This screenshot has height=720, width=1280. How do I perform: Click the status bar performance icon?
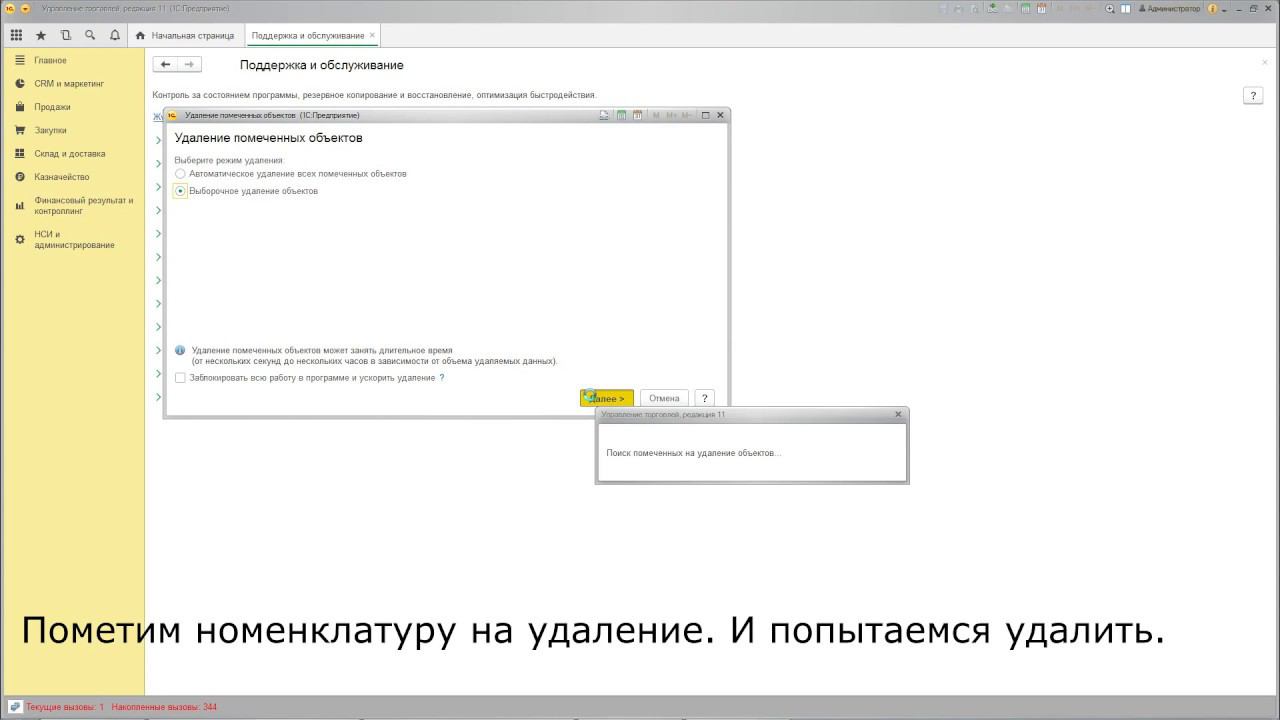15,707
